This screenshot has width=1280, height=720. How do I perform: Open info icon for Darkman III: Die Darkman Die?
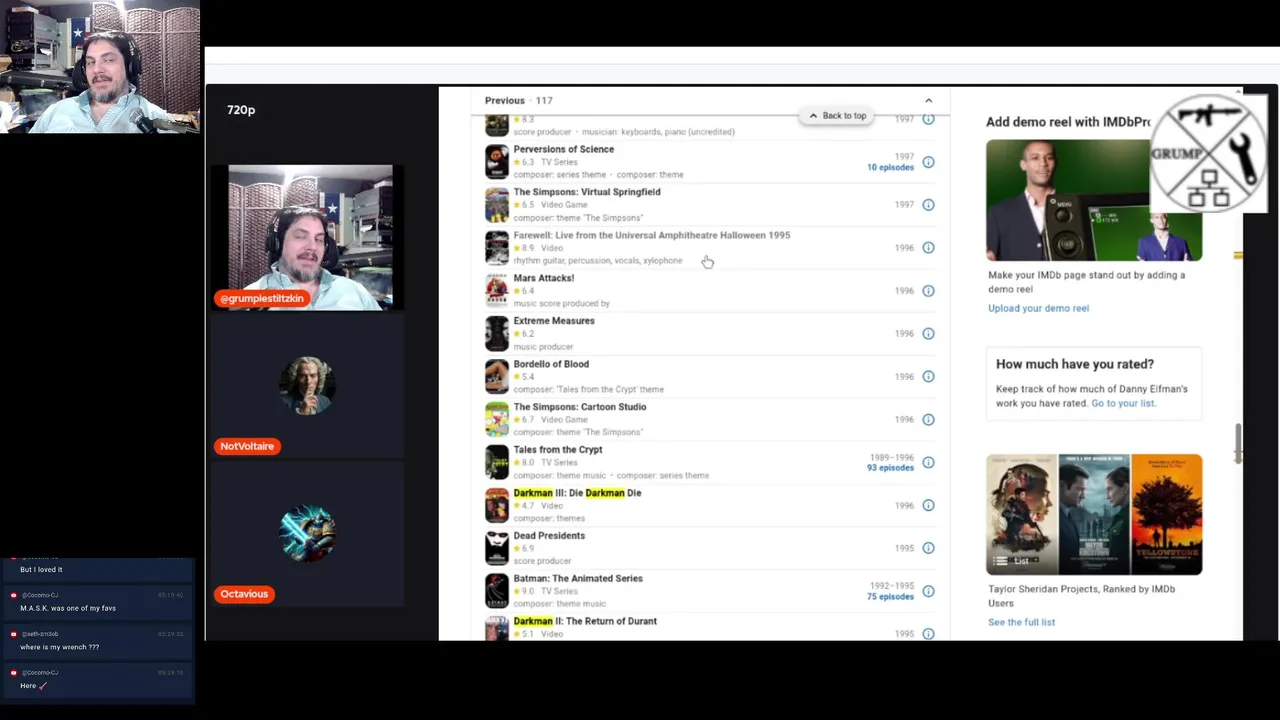click(x=928, y=506)
